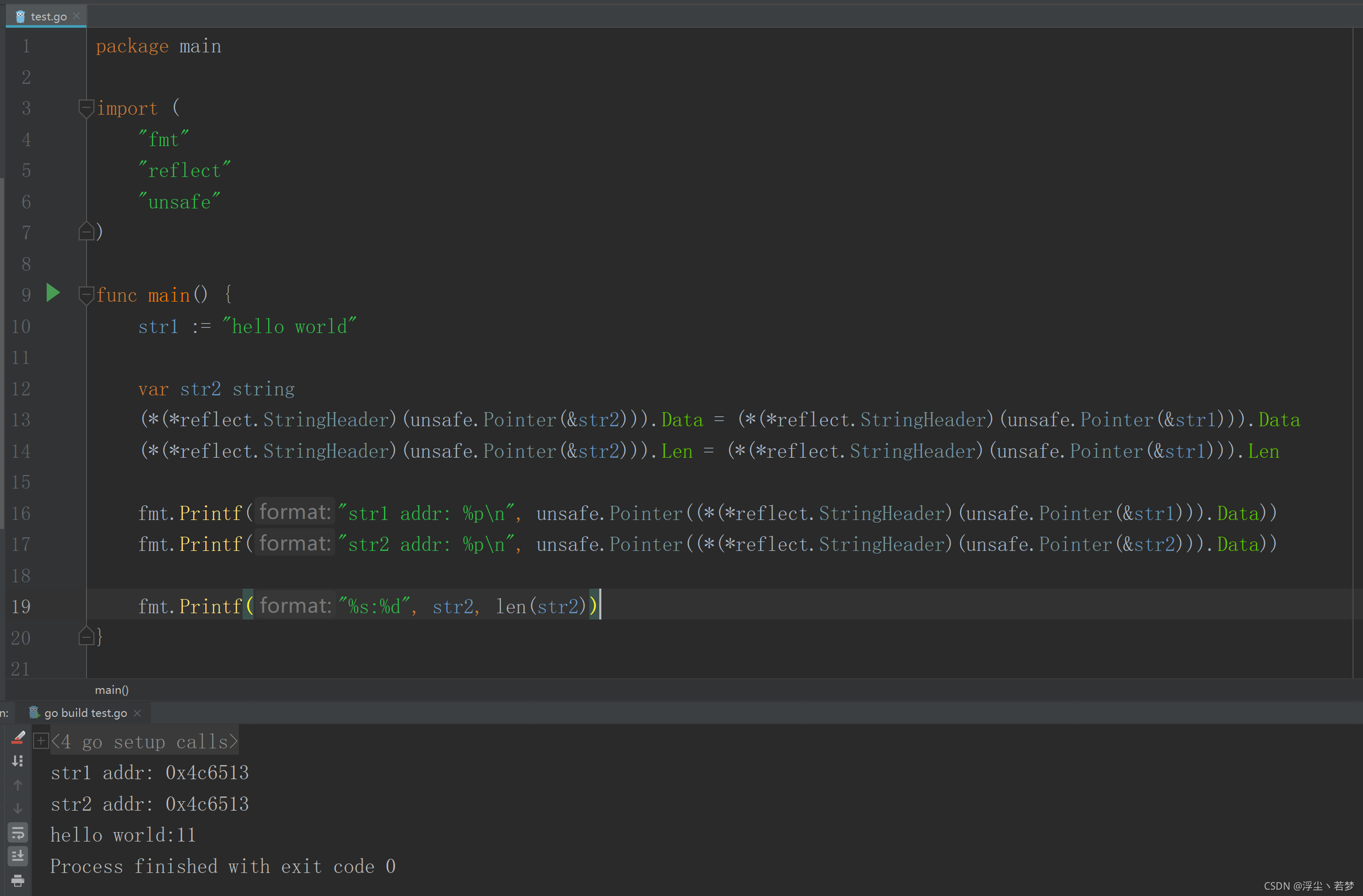Click the sort down icon in run toolbar
This screenshot has width=1363, height=896.
point(18,761)
